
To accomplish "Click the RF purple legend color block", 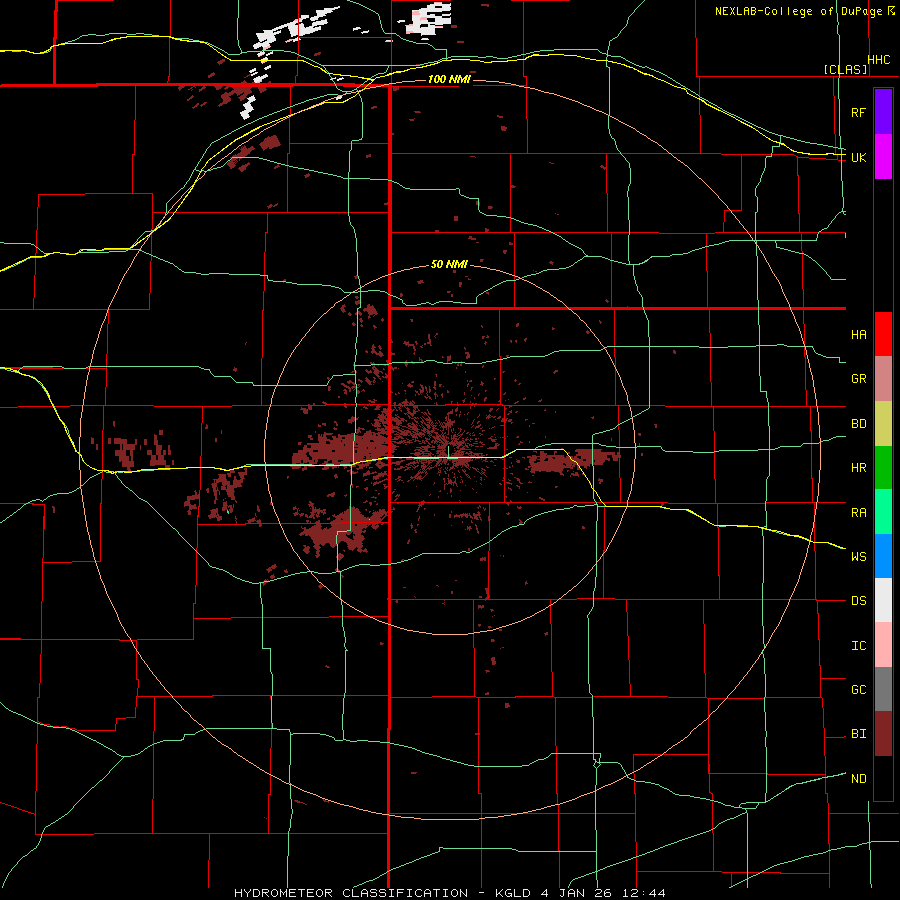I will click(883, 112).
